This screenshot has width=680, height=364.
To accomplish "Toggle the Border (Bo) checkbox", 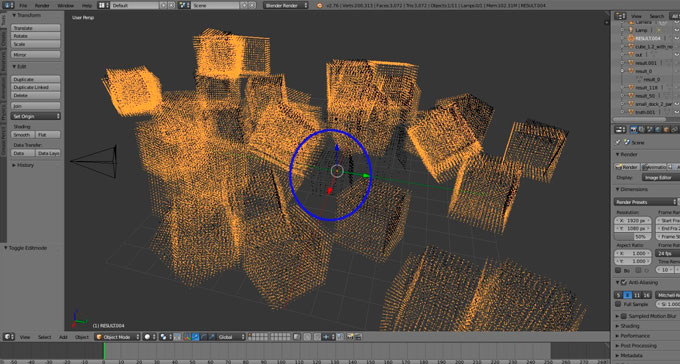I will click(618, 270).
